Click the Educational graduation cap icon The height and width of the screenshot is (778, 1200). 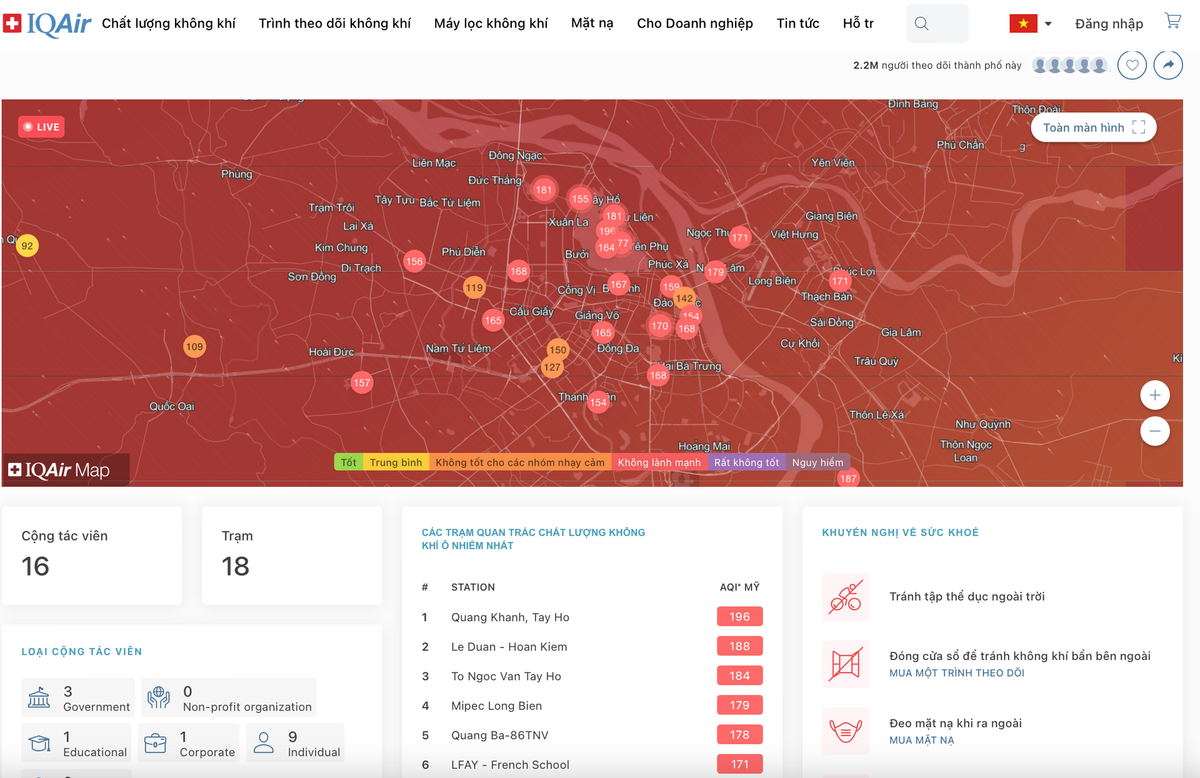40,744
